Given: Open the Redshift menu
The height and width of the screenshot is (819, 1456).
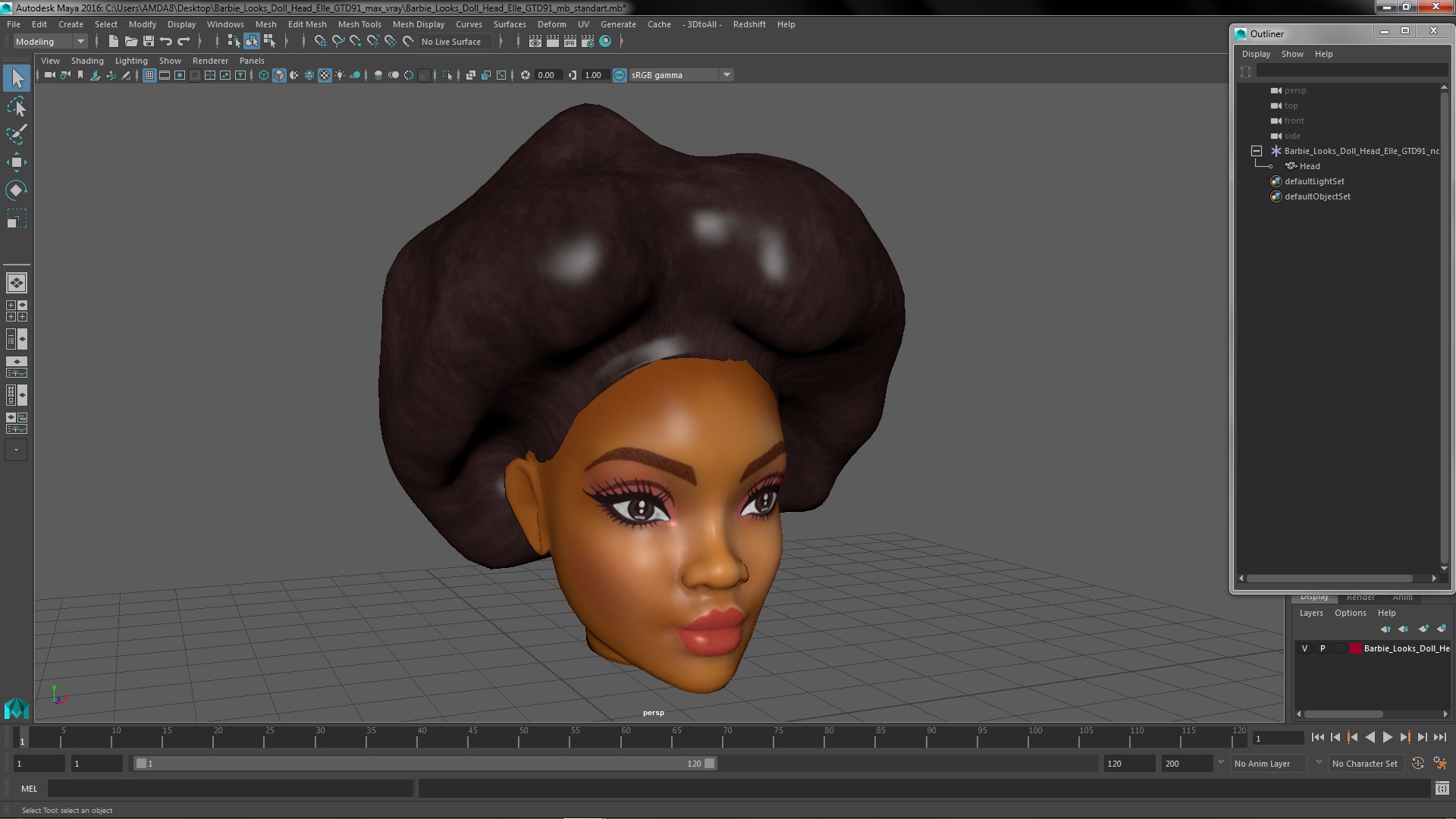Looking at the screenshot, I should tap(748, 24).
